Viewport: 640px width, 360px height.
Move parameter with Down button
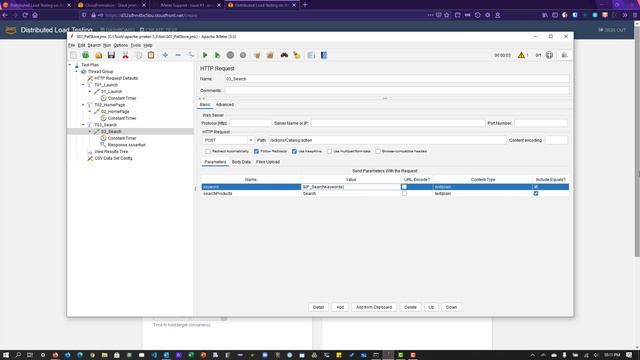tap(451, 307)
